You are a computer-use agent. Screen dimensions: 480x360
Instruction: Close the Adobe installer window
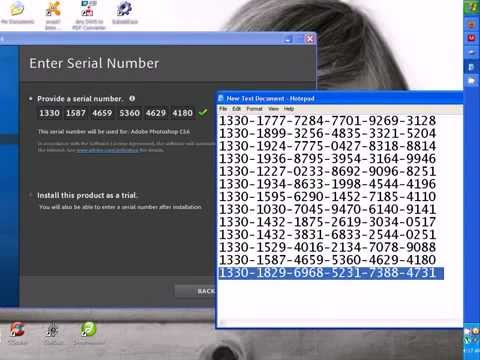pyautogui.click(x=310, y=39)
